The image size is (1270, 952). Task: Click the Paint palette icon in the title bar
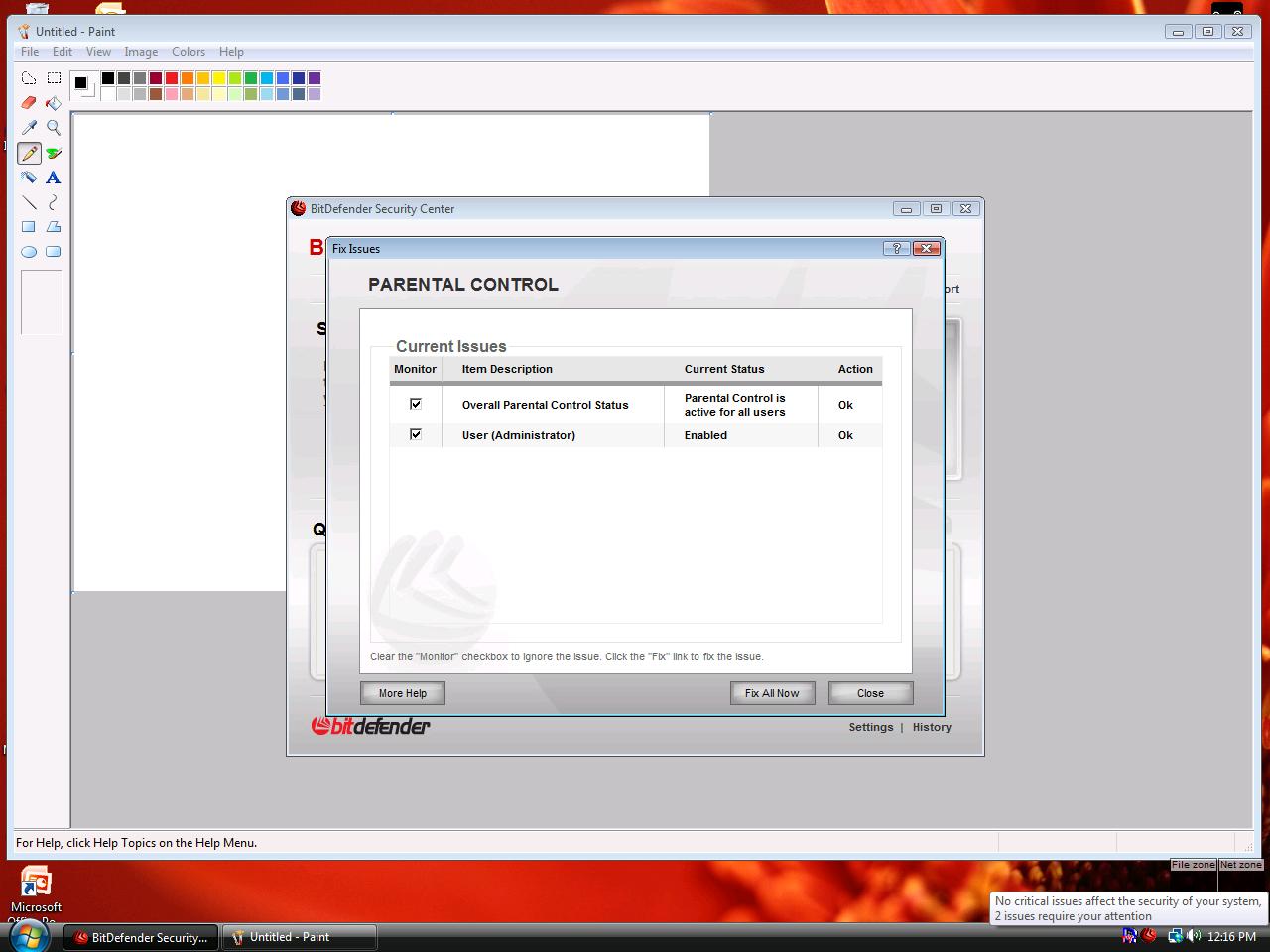coord(25,31)
